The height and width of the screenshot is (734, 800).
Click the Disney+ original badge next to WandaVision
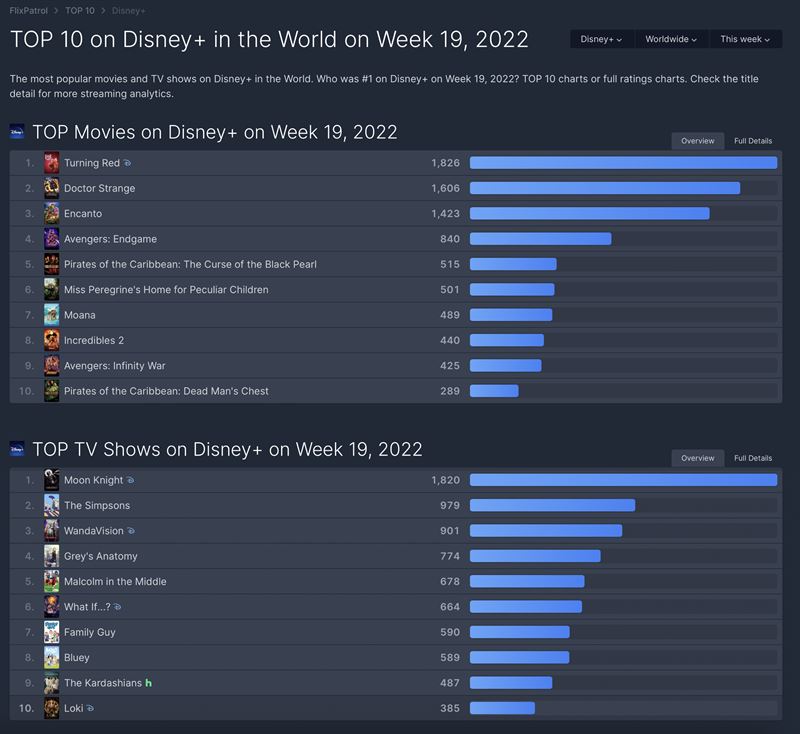(132, 531)
